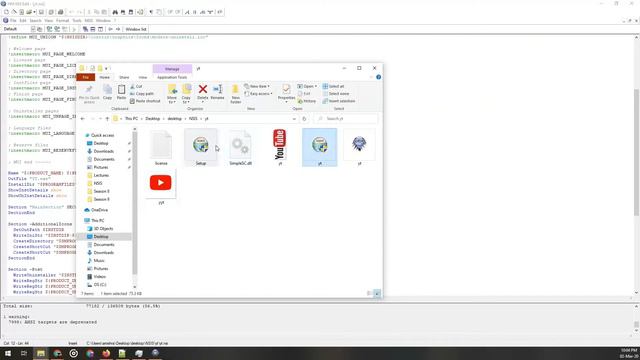
Task: Click the Up one level arrow
Action: (107, 119)
